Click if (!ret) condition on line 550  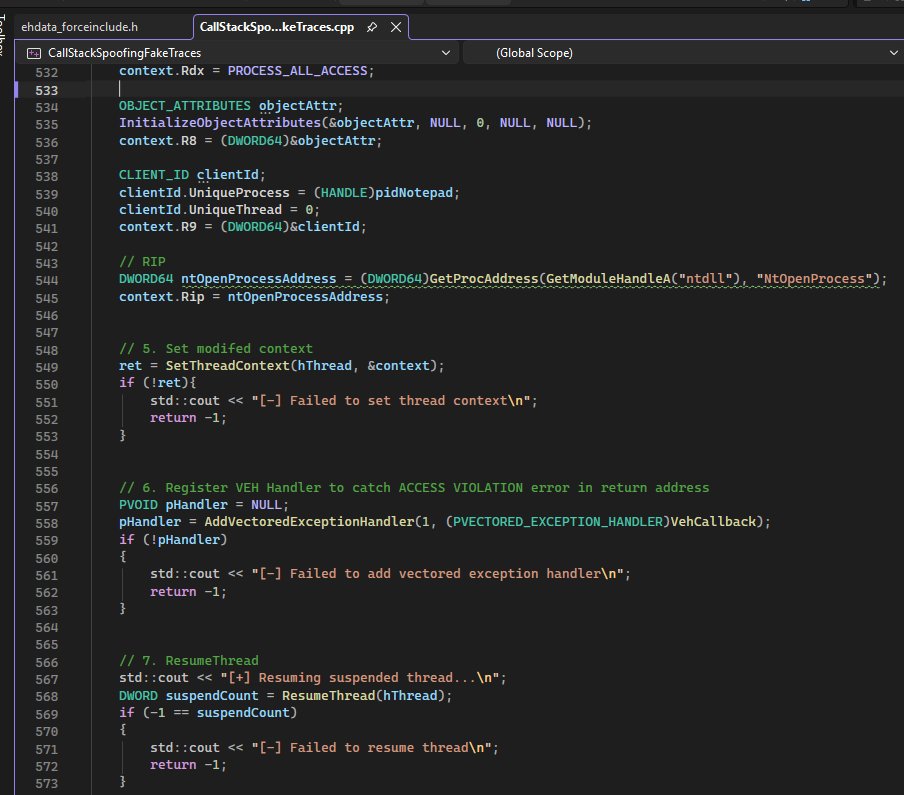coord(153,382)
